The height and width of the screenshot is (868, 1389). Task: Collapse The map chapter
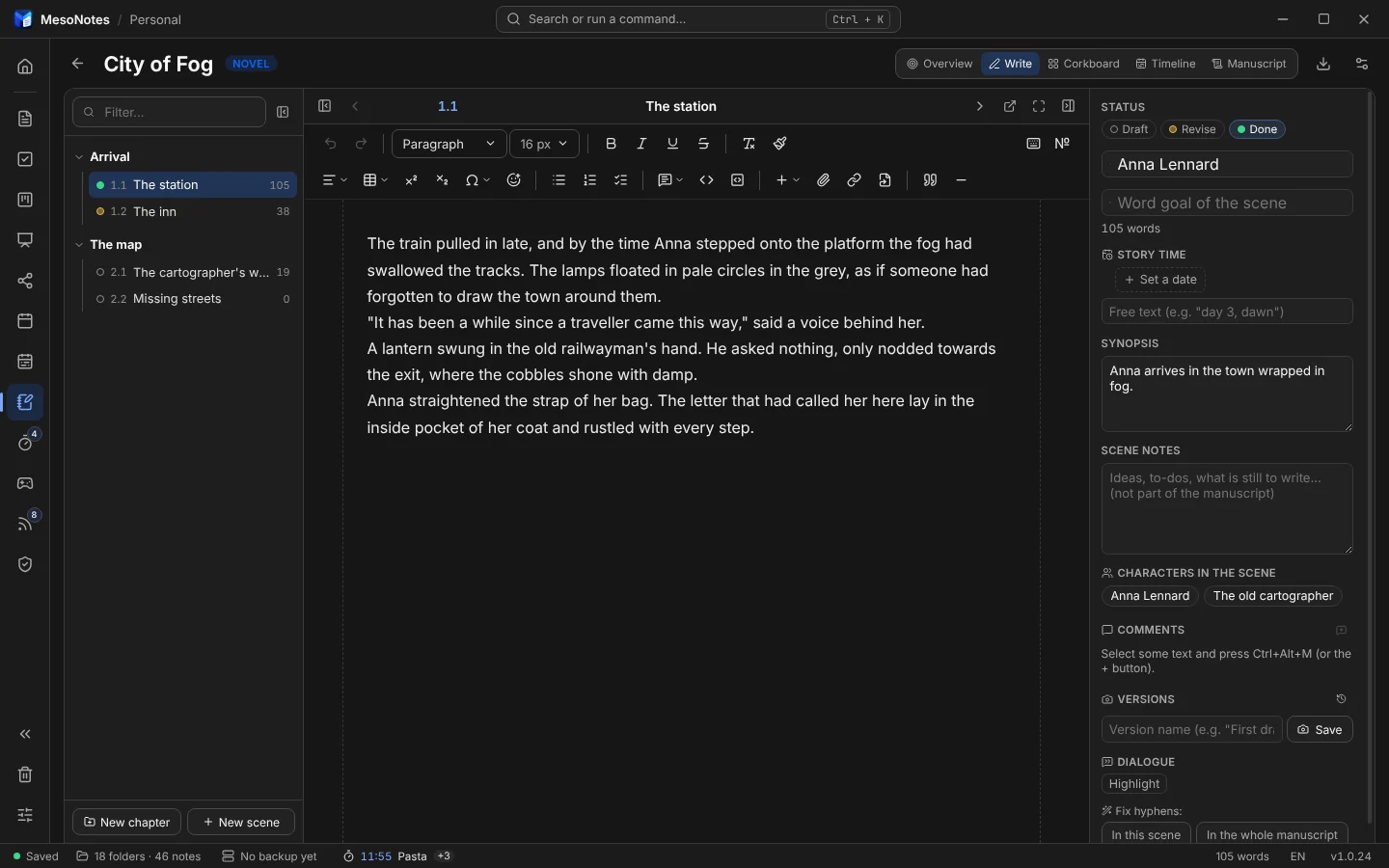click(79, 245)
